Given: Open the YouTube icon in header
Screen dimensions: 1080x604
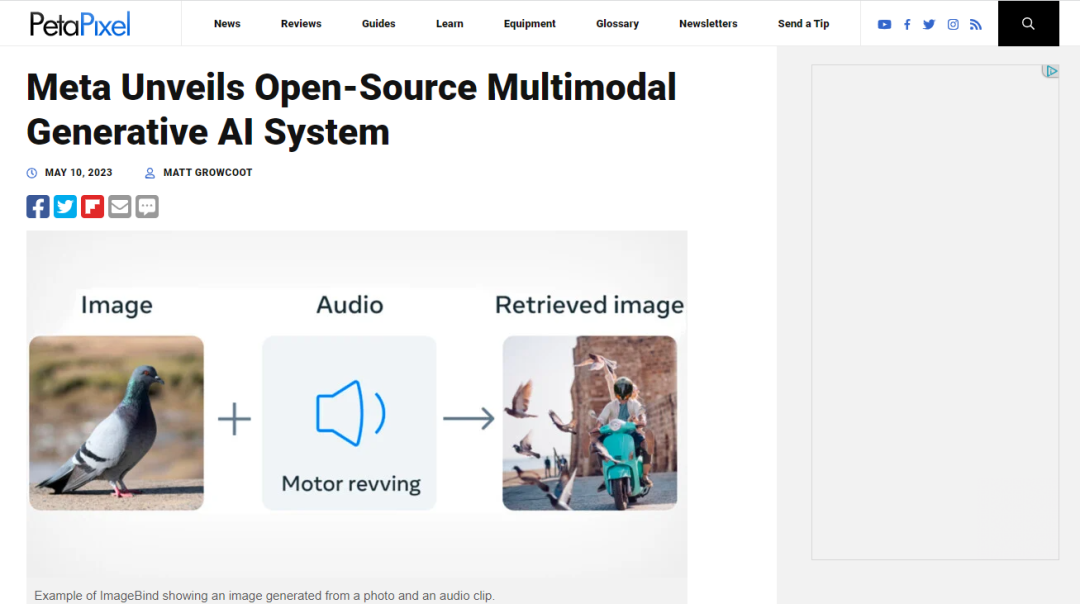Looking at the screenshot, I should click(884, 24).
